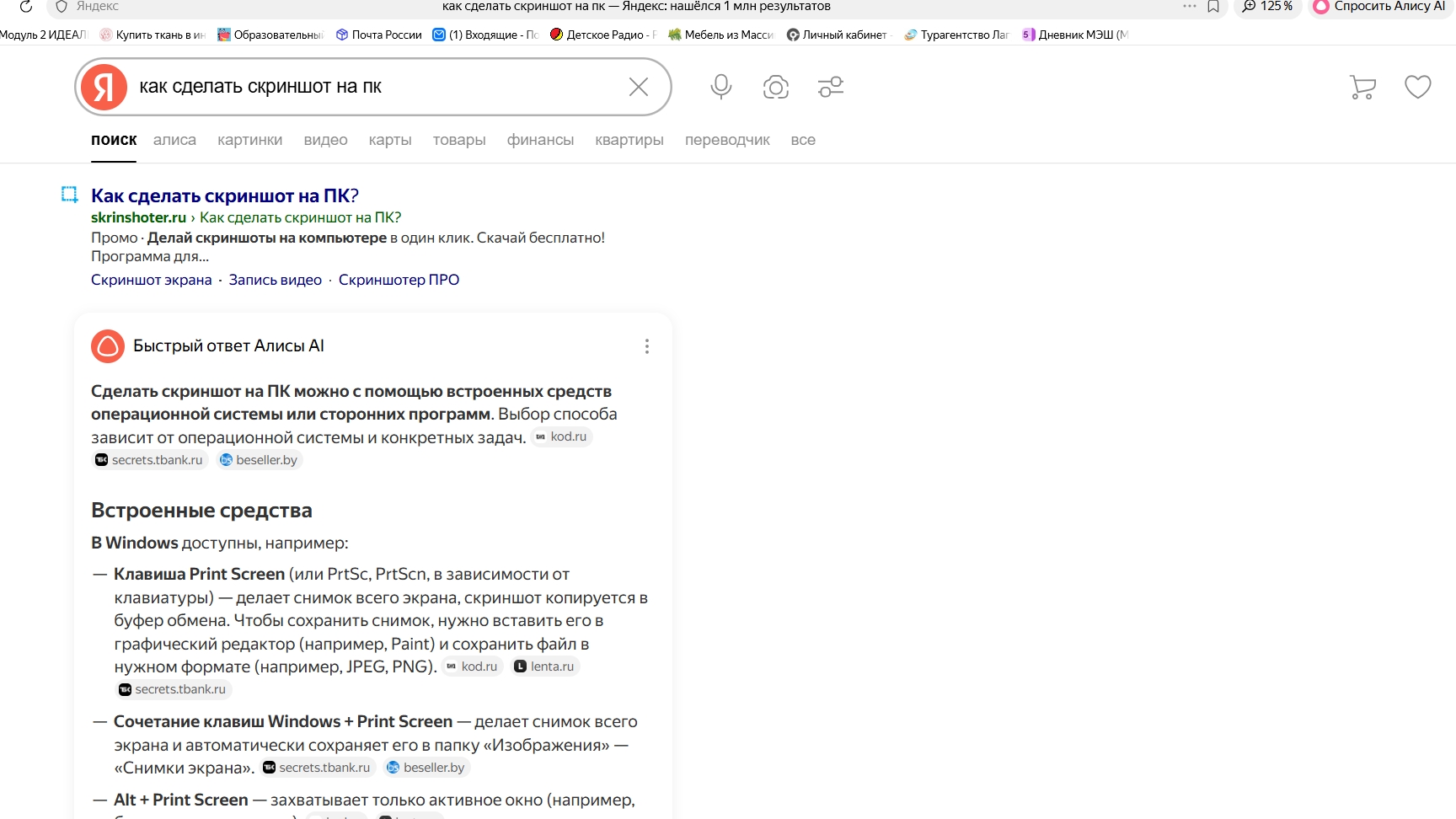Click the 'Быстрый ответ Алисы AI' heading
This screenshot has width=1456, height=819.
[228, 345]
